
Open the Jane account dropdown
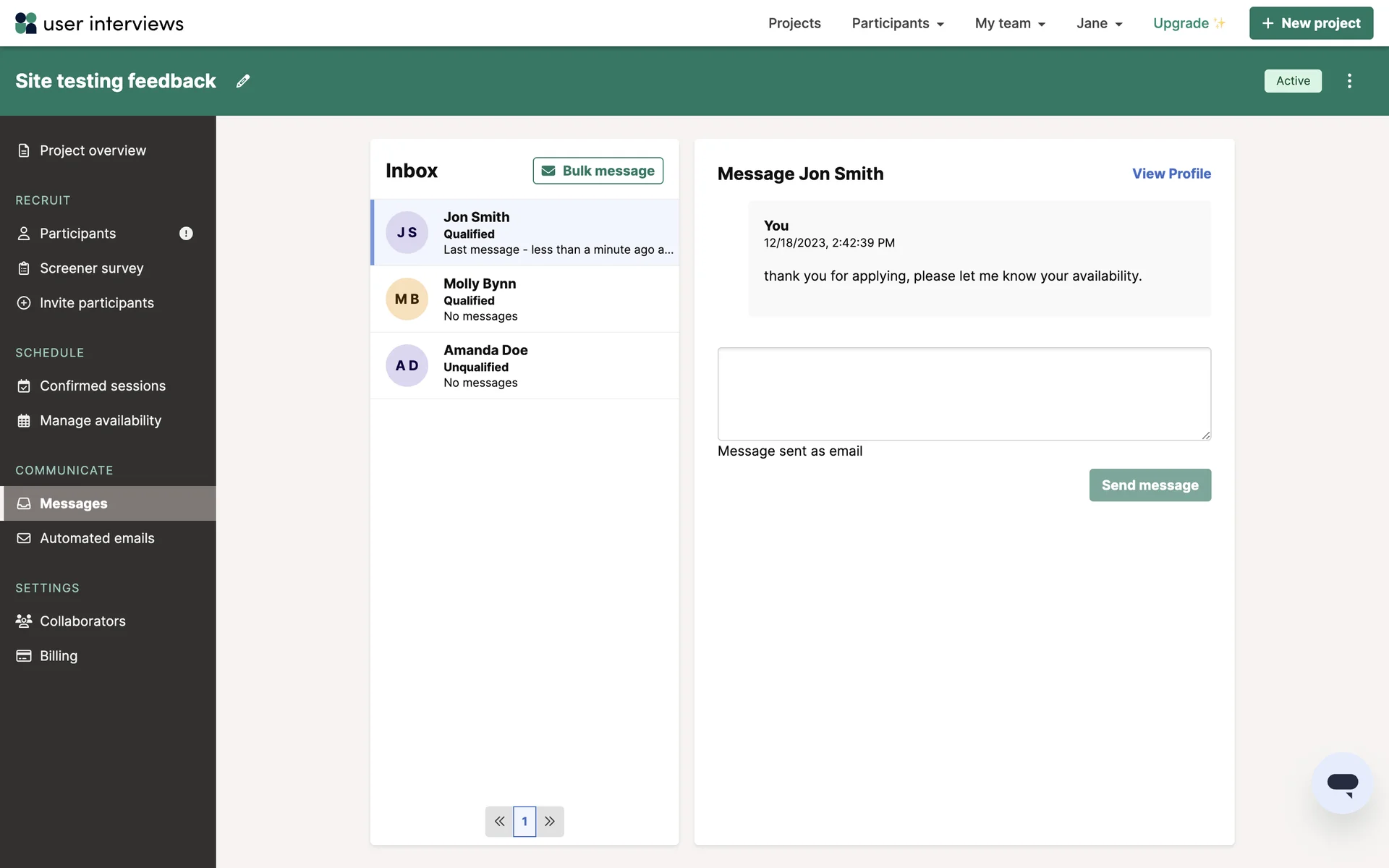[1099, 23]
